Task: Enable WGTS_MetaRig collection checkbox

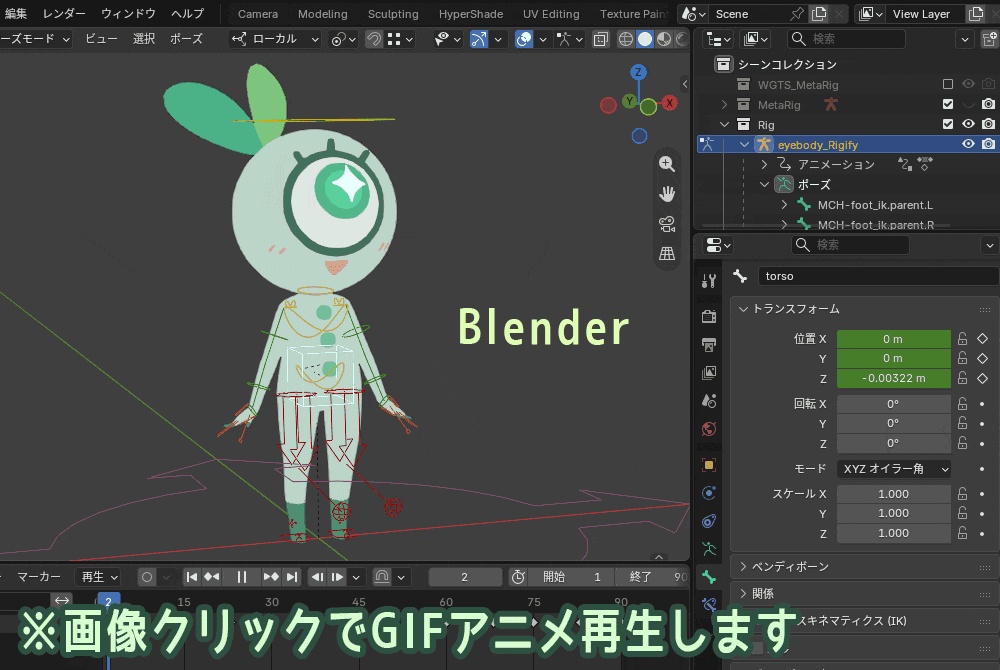Action: (948, 84)
